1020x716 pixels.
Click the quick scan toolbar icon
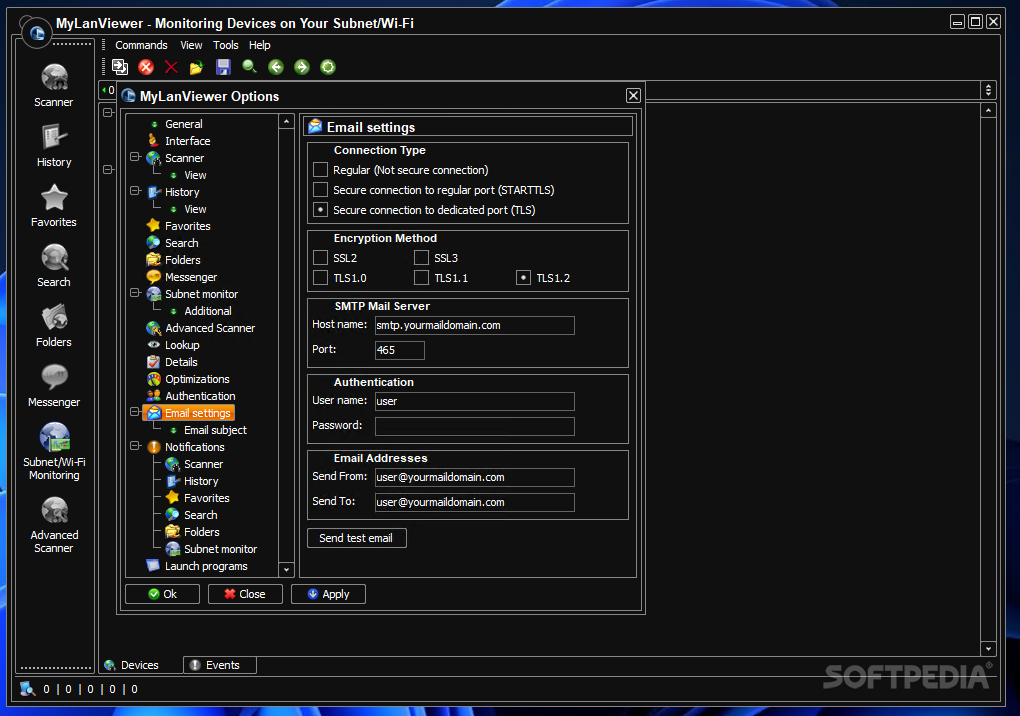click(x=120, y=67)
